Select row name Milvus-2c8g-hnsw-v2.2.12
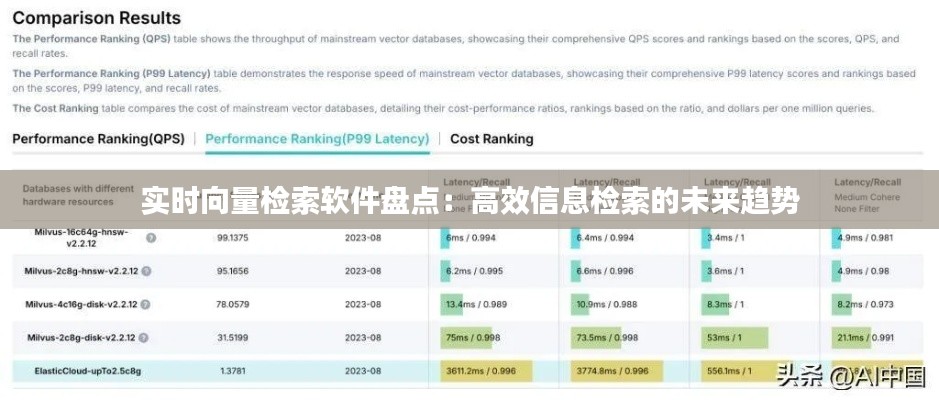939x400 pixels. pyautogui.click(x=81, y=271)
